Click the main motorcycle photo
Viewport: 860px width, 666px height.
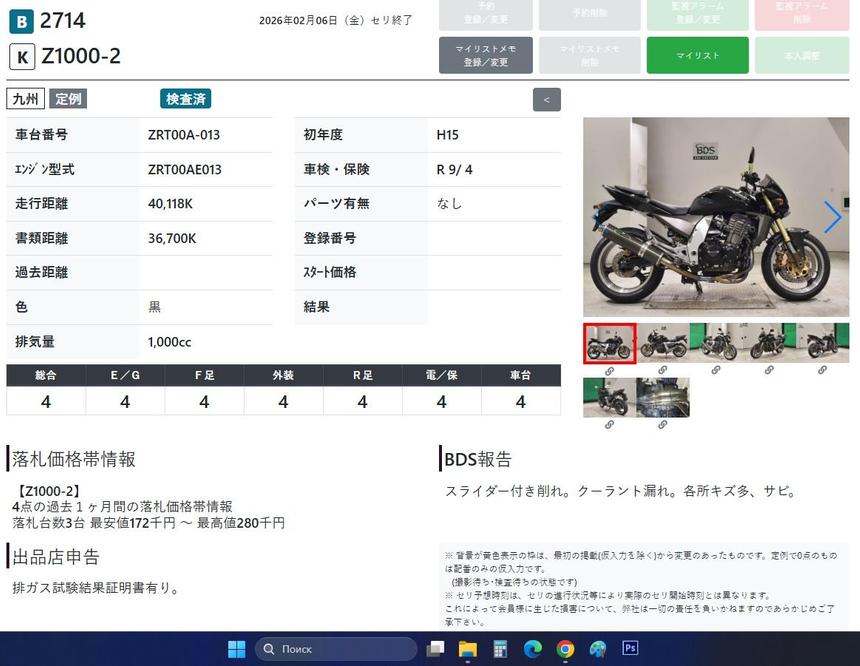(715, 217)
